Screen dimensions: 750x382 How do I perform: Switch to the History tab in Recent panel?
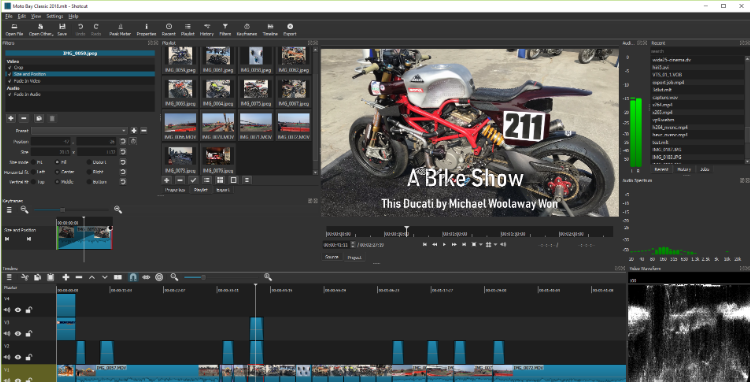[684, 169]
